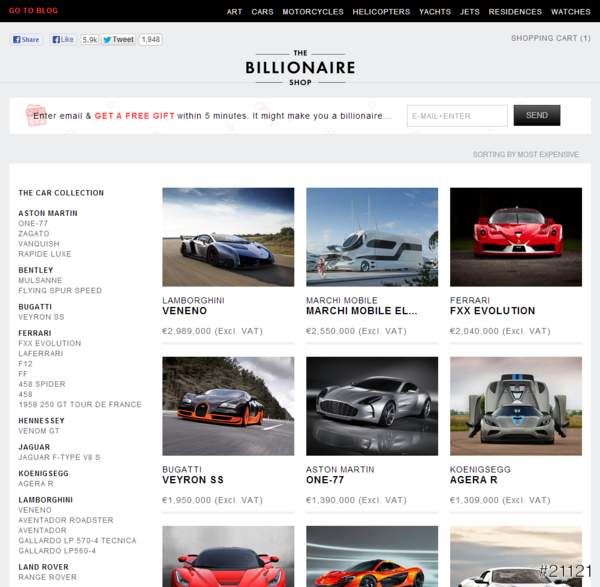600x587 pixels.
Task: Open the ART category in top menu
Action: [234, 11]
